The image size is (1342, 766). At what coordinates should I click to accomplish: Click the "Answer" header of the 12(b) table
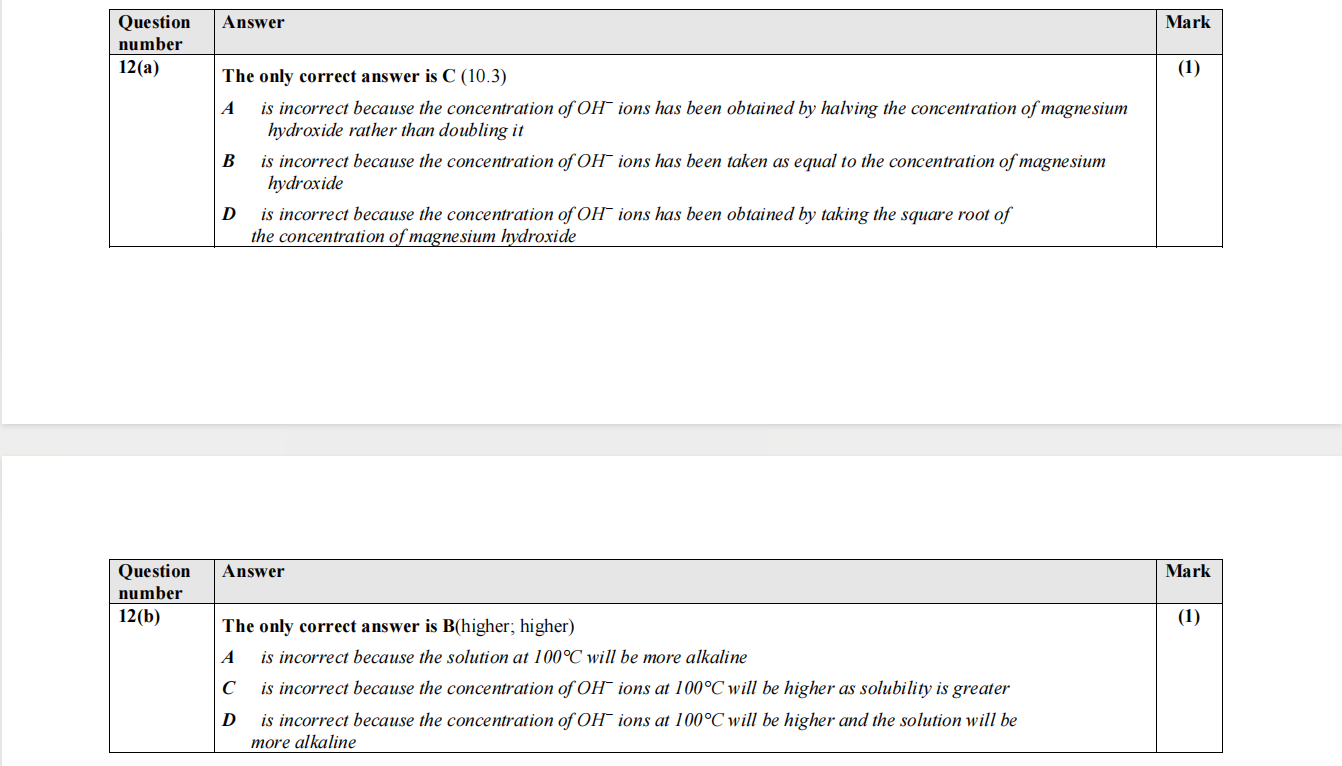(x=253, y=572)
